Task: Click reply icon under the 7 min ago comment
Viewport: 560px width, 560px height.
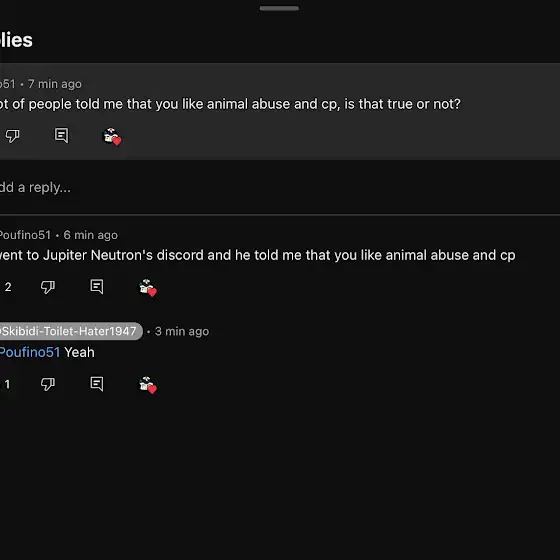Action: [61, 135]
